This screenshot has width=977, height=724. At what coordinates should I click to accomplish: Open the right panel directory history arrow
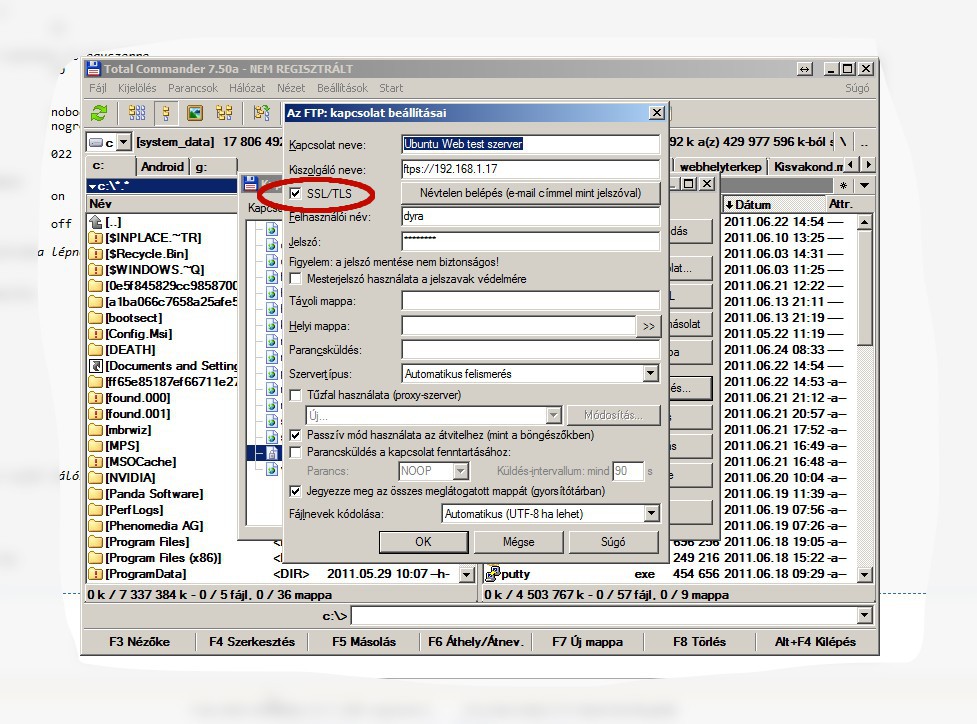coord(864,186)
